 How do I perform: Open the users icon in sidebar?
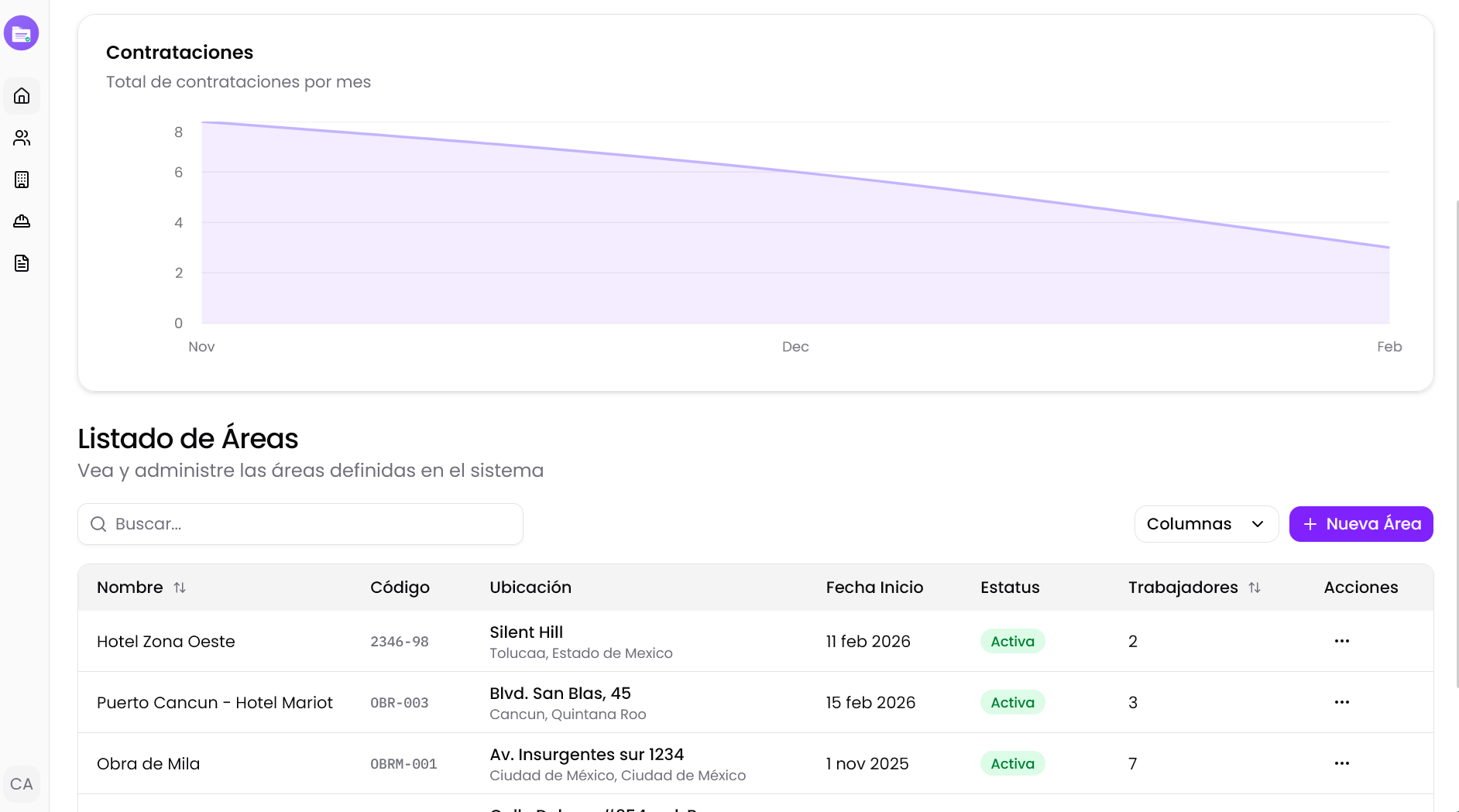pyautogui.click(x=22, y=138)
